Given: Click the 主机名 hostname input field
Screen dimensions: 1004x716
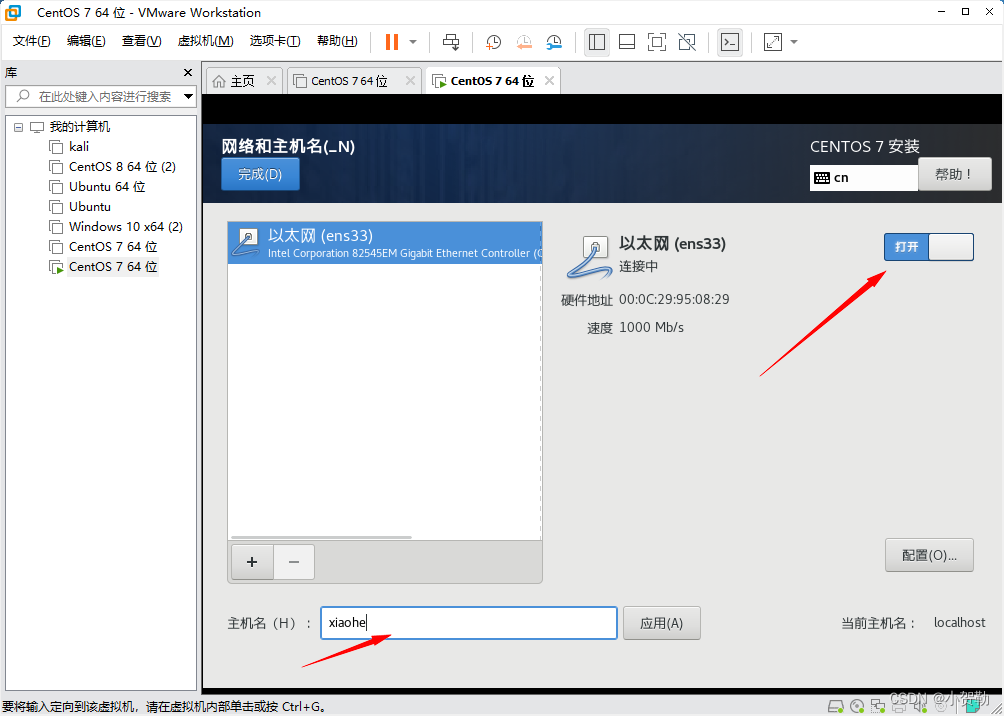Looking at the screenshot, I should coord(469,623).
